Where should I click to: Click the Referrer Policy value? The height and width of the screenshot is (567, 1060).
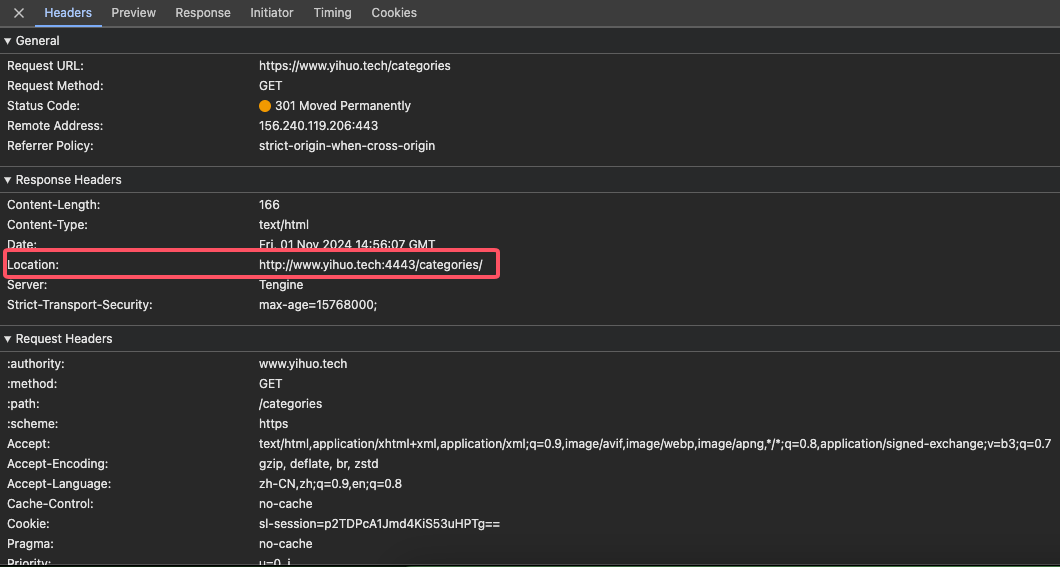[x=347, y=146]
